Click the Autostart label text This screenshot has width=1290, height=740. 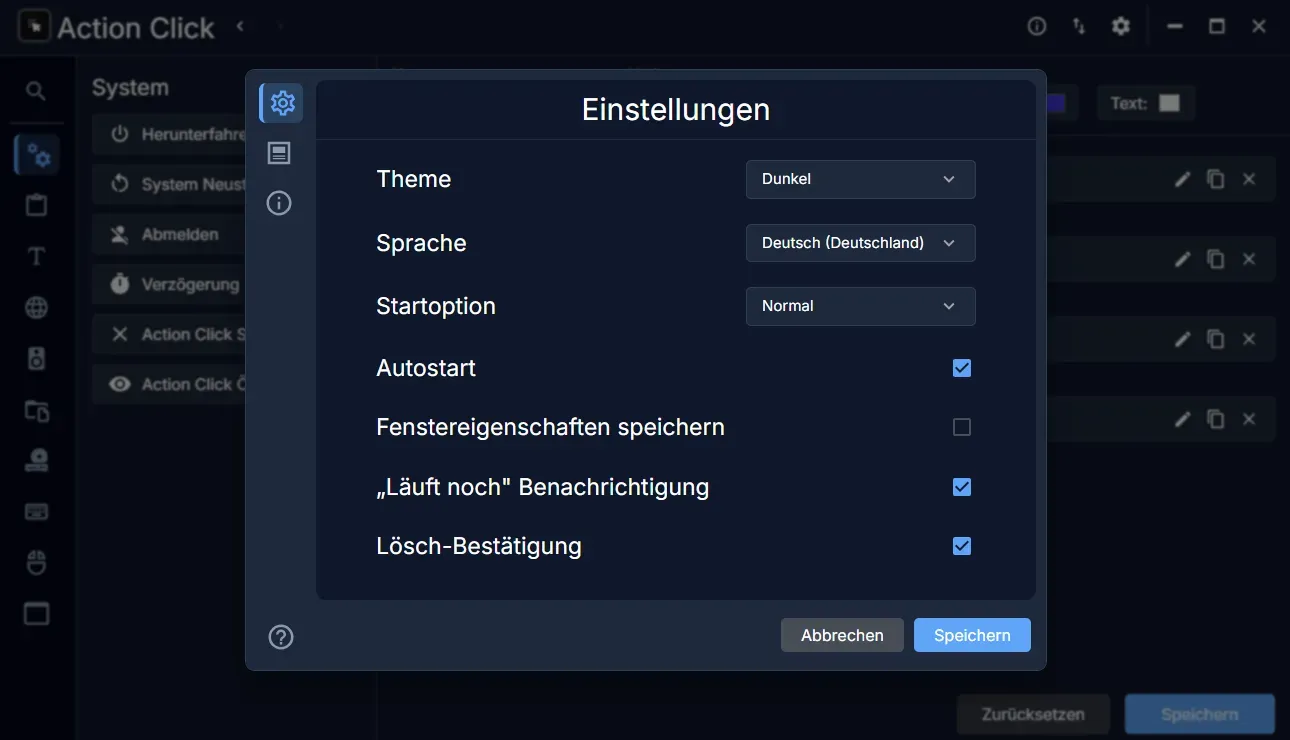(x=426, y=368)
